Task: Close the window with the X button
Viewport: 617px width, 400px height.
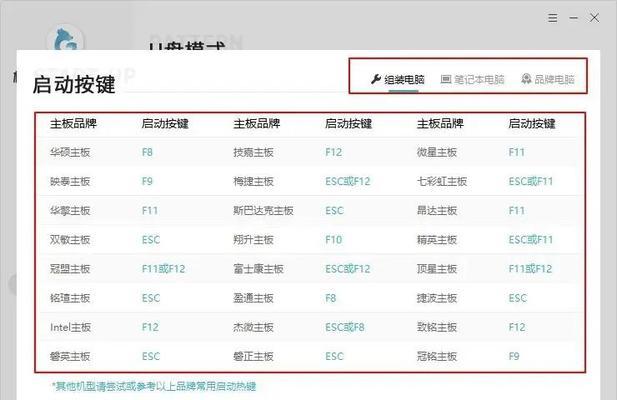Action: [x=594, y=18]
